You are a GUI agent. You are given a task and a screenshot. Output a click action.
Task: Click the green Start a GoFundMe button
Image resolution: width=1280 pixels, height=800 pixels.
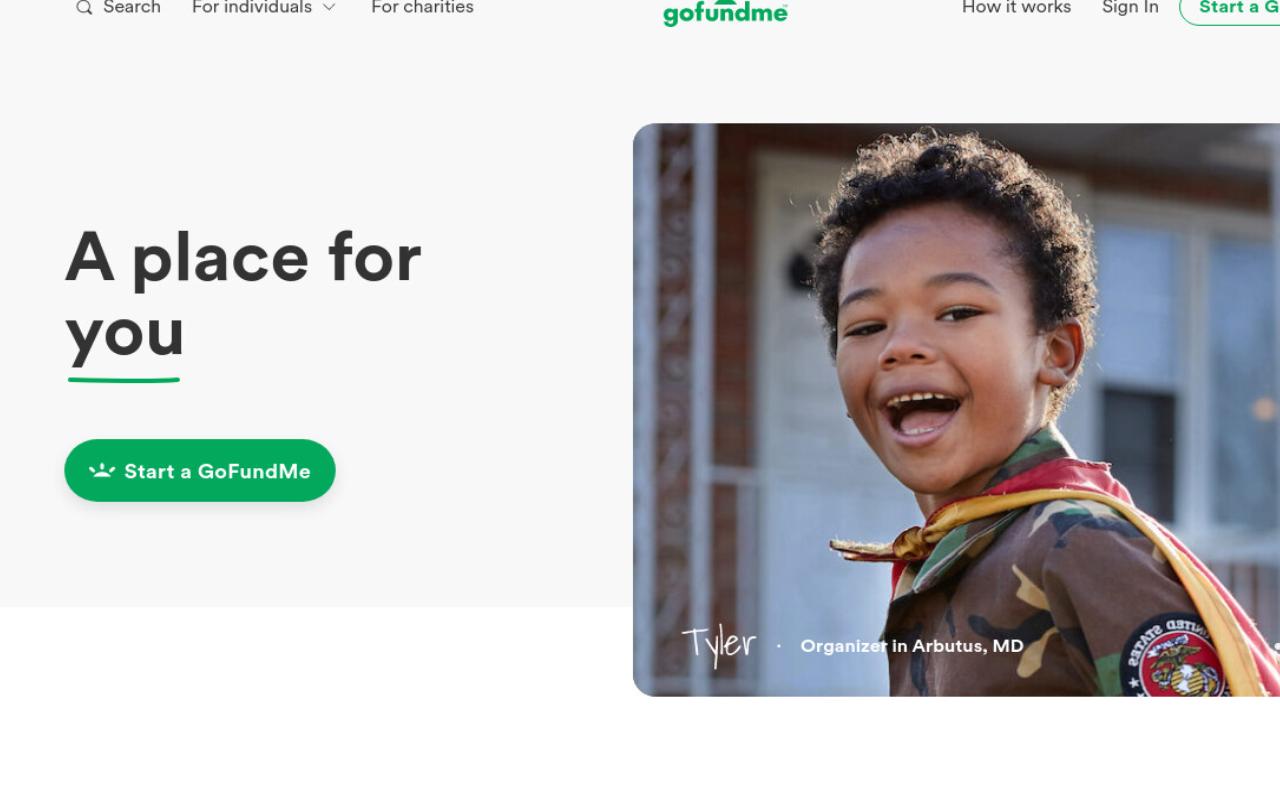200,471
